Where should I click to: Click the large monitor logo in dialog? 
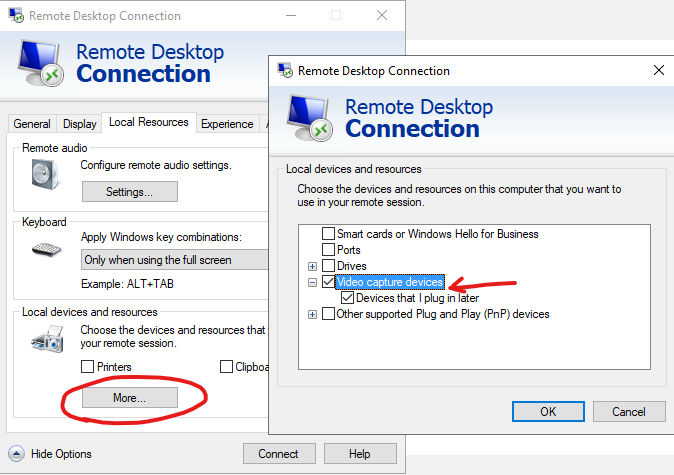(x=310, y=118)
